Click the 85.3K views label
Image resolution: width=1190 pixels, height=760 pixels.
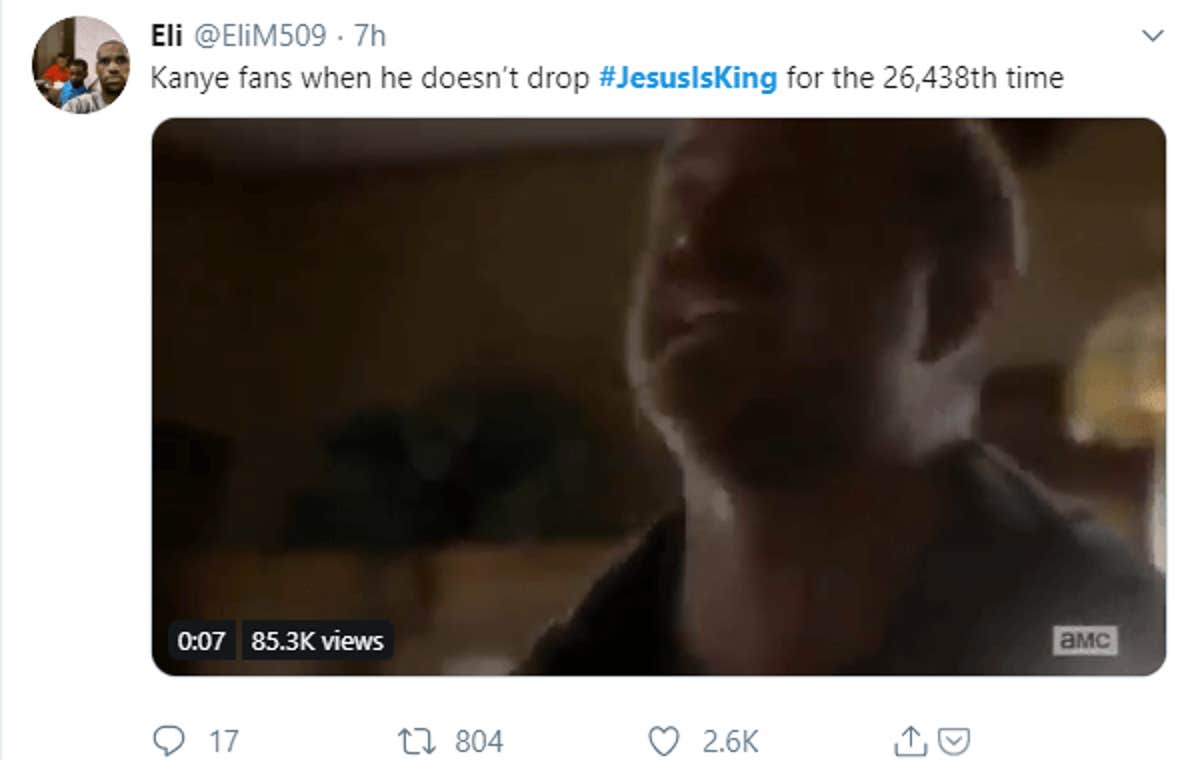tap(317, 641)
